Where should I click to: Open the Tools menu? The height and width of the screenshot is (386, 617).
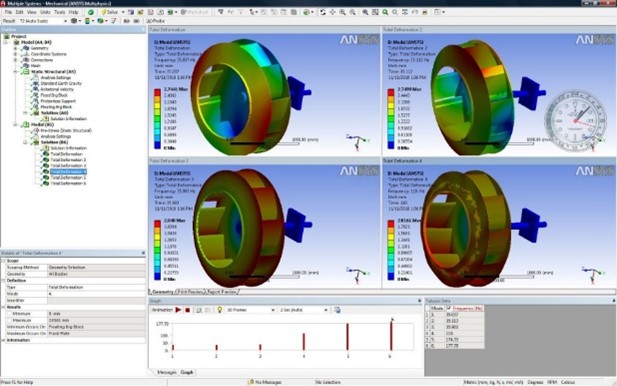coord(60,12)
